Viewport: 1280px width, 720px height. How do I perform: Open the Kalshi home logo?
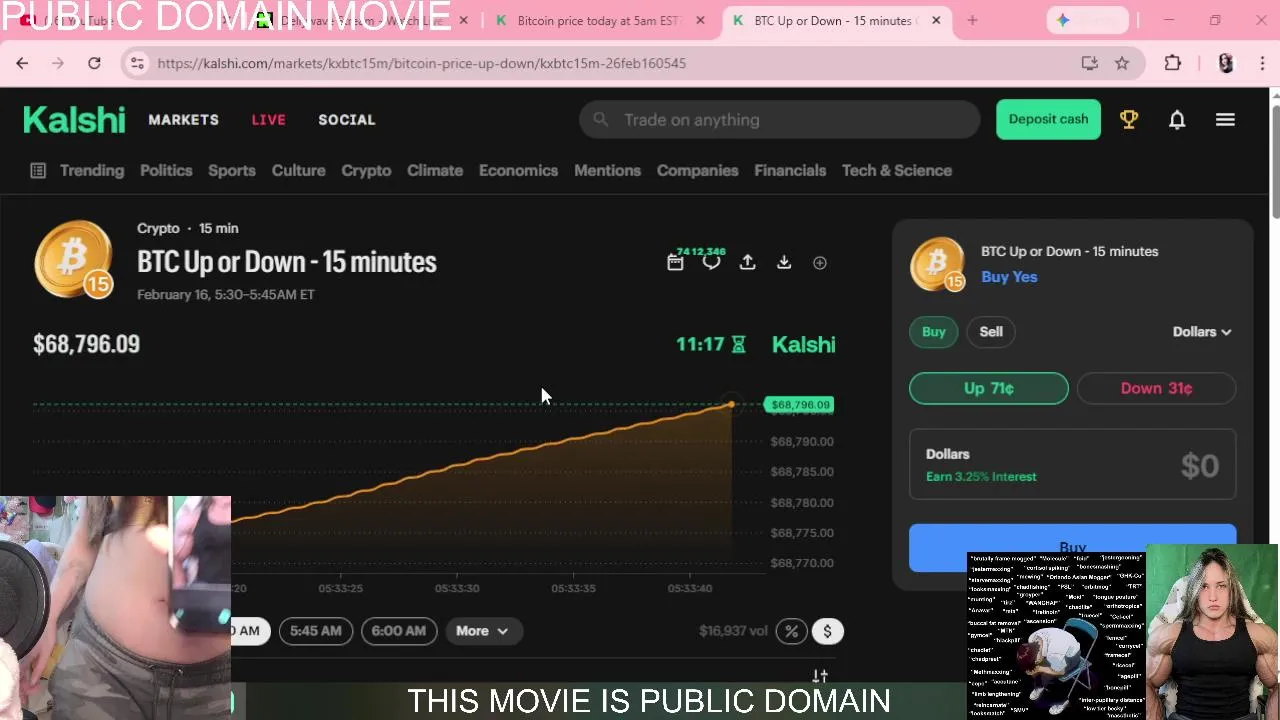tap(74, 120)
